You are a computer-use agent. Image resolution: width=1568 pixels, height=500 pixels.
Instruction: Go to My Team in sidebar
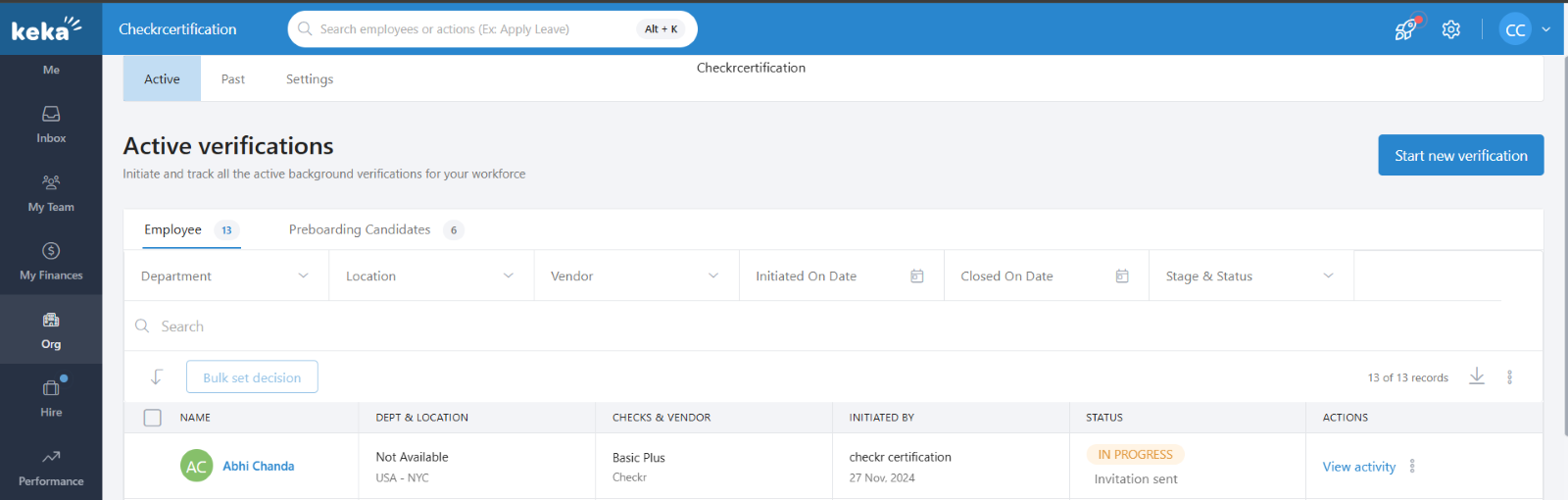coord(51,193)
